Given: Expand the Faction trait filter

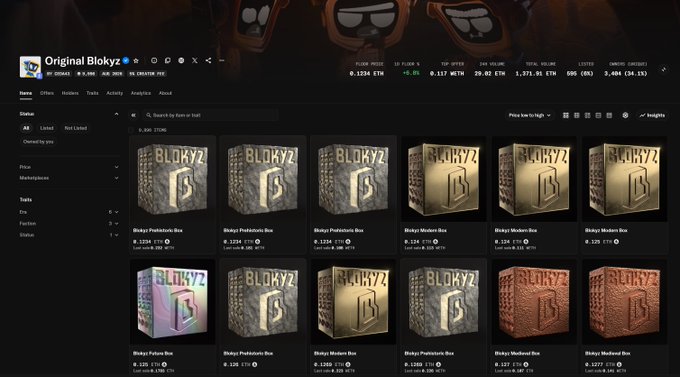Looking at the screenshot, I should pos(69,223).
